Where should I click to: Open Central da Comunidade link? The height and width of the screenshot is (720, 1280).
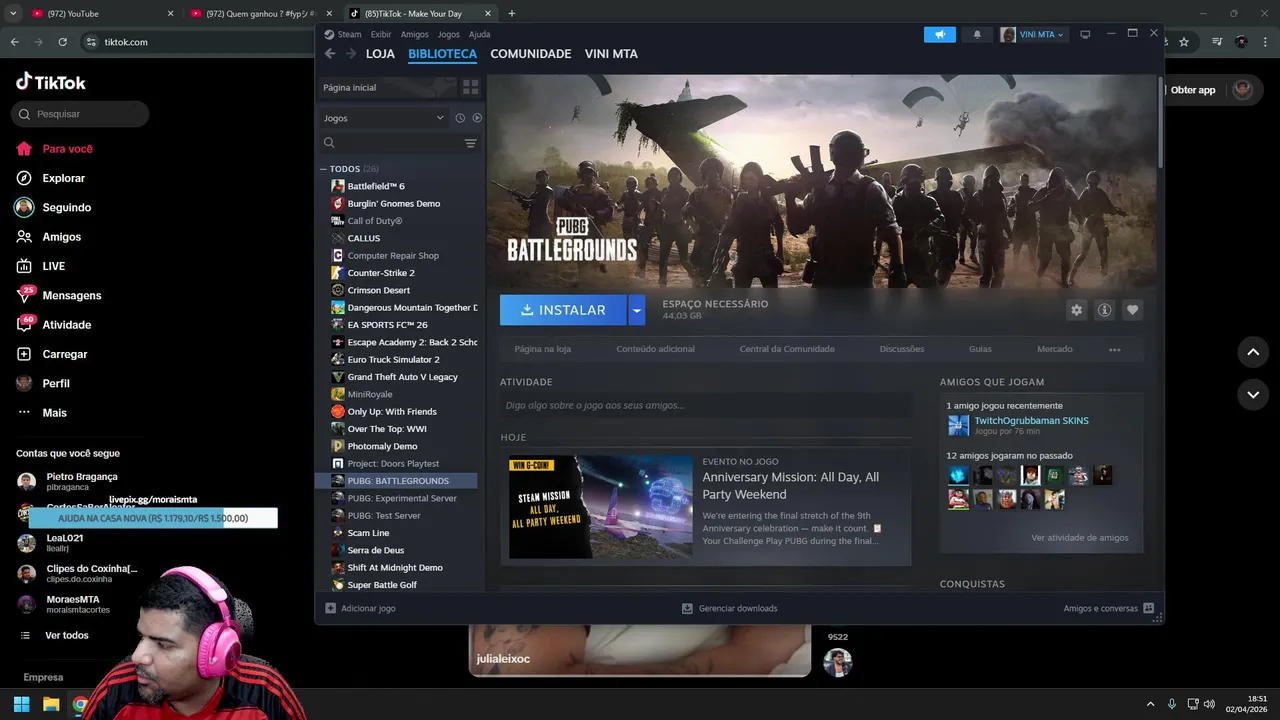point(787,349)
